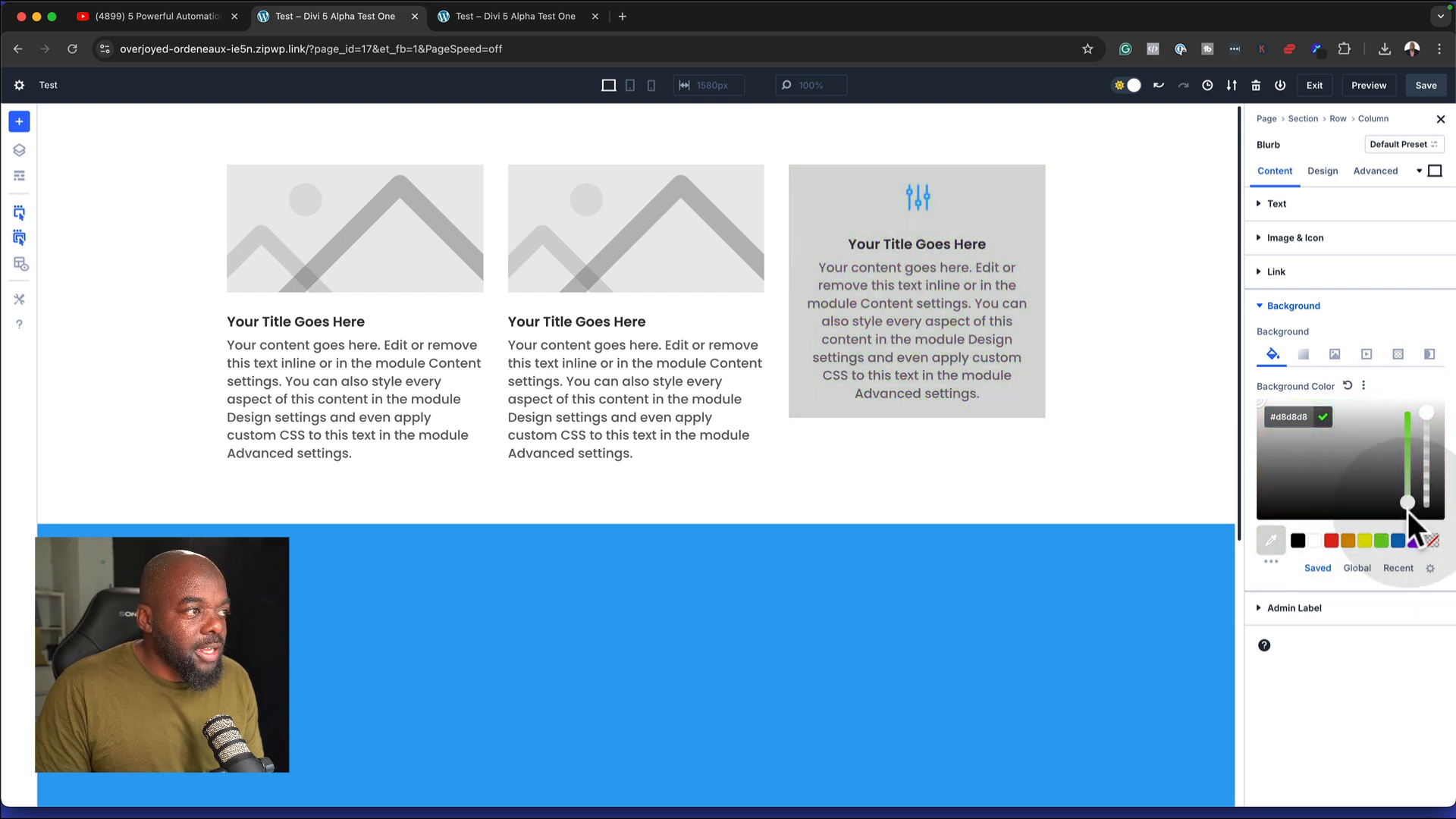Image resolution: width=1456 pixels, height=819 pixels.
Task: Choose the red color swatch
Action: coord(1331,541)
